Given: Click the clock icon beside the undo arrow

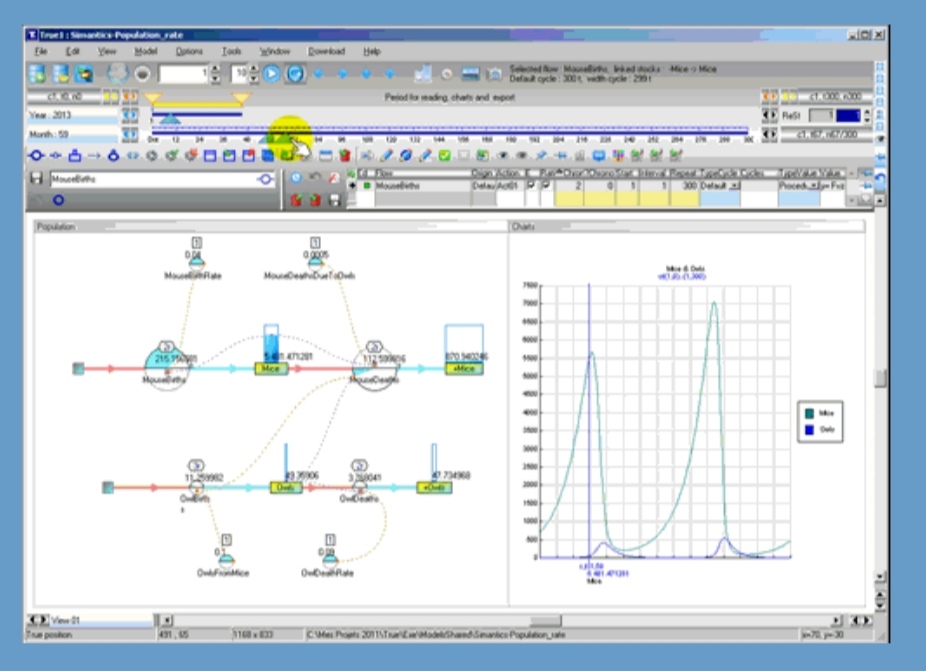Looking at the screenshot, I should [x=296, y=177].
